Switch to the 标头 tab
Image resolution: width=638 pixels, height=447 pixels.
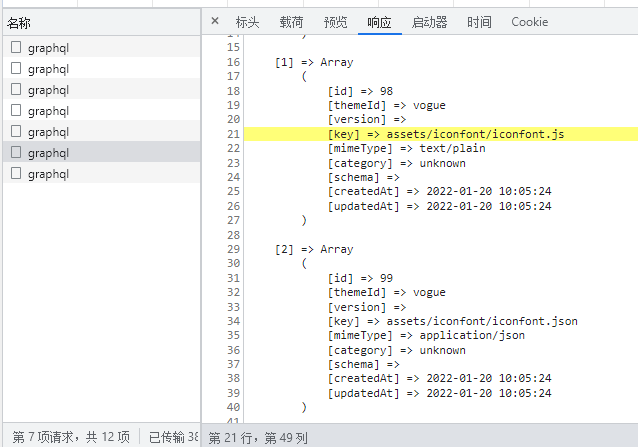pos(247,22)
